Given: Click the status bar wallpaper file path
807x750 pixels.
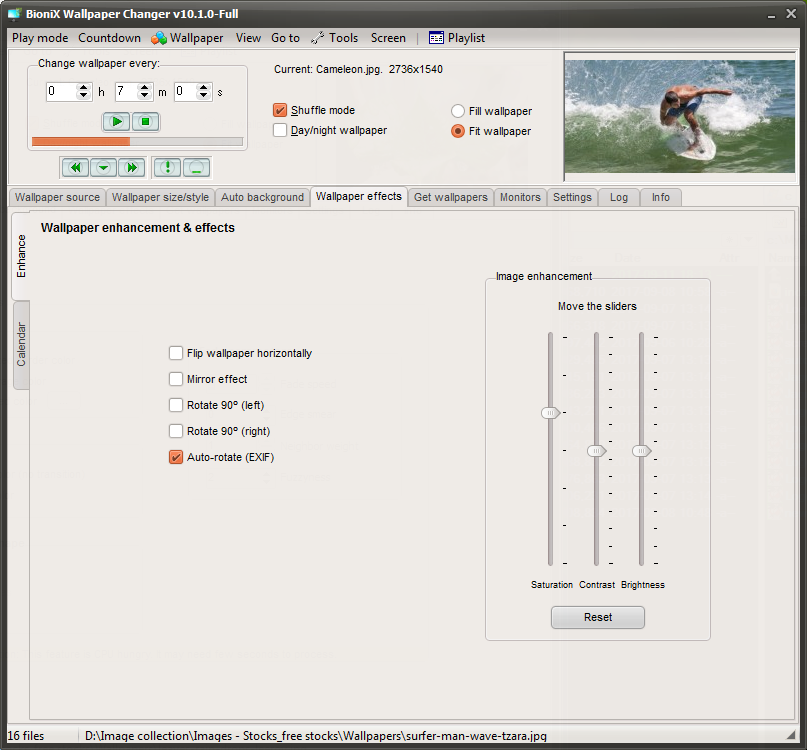Looking at the screenshot, I should pyautogui.click(x=315, y=736).
